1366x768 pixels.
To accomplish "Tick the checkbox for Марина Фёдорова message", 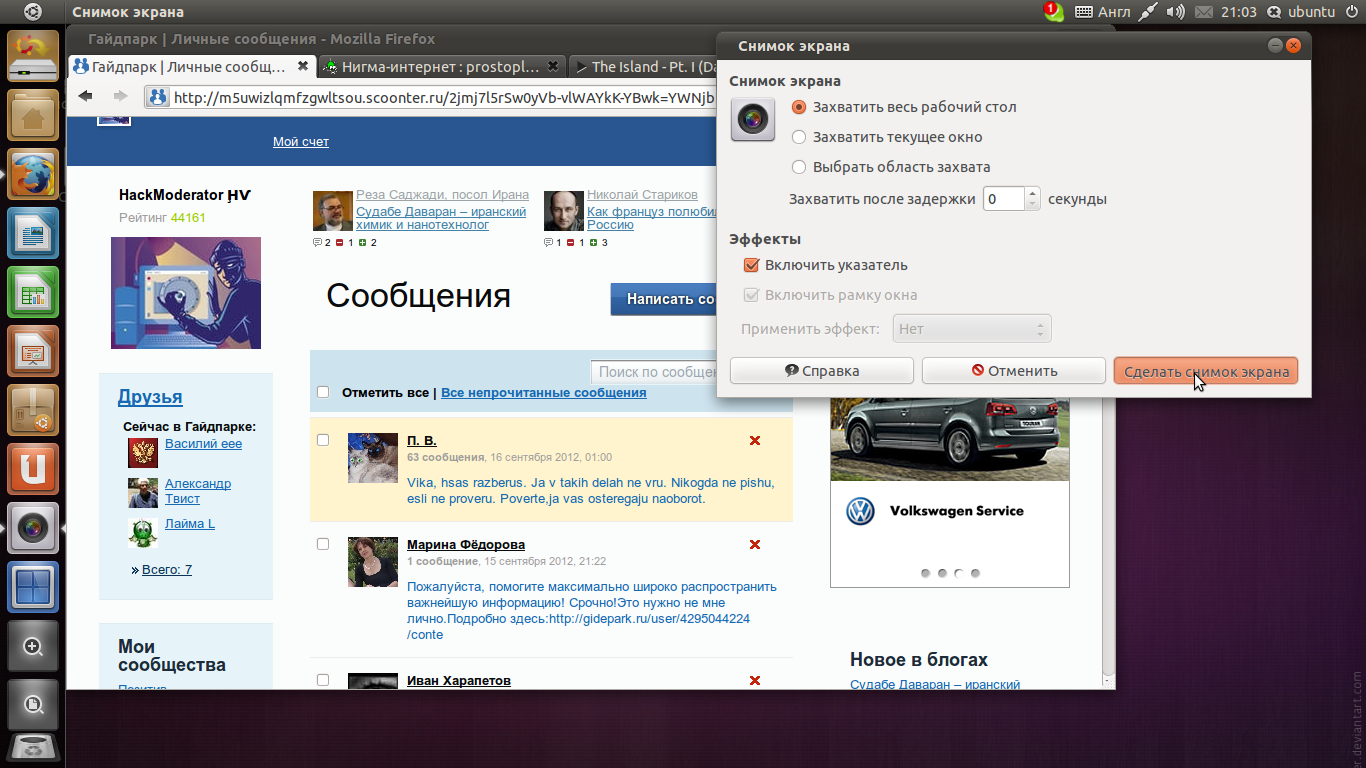I will coord(323,544).
